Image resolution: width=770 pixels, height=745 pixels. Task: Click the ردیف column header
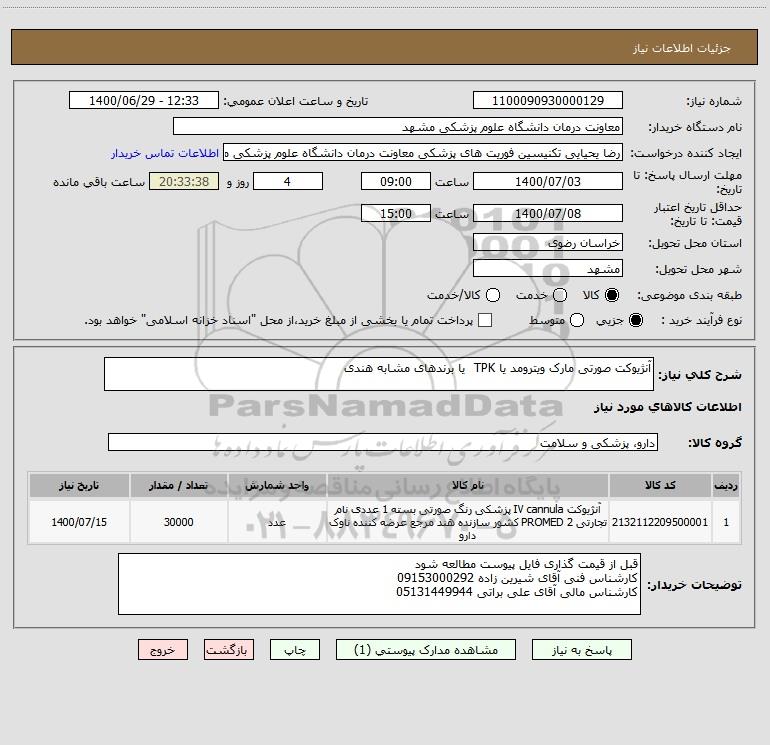(726, 486)
